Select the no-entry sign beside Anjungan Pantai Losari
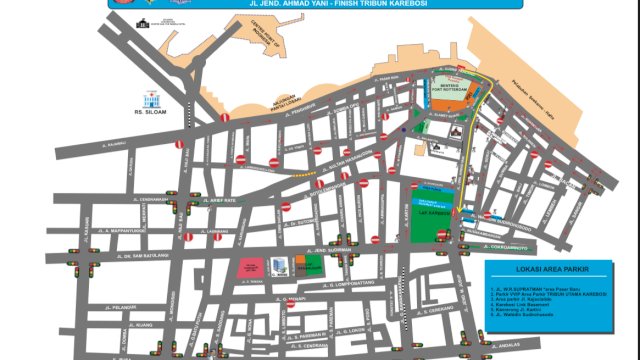640x360 pixels. (x=224, y=118)
